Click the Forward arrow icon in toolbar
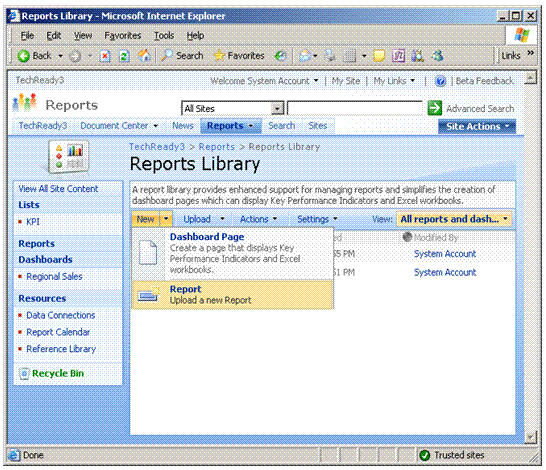The height and width of the screenshot is (470, 546). (x=75, y=56)
